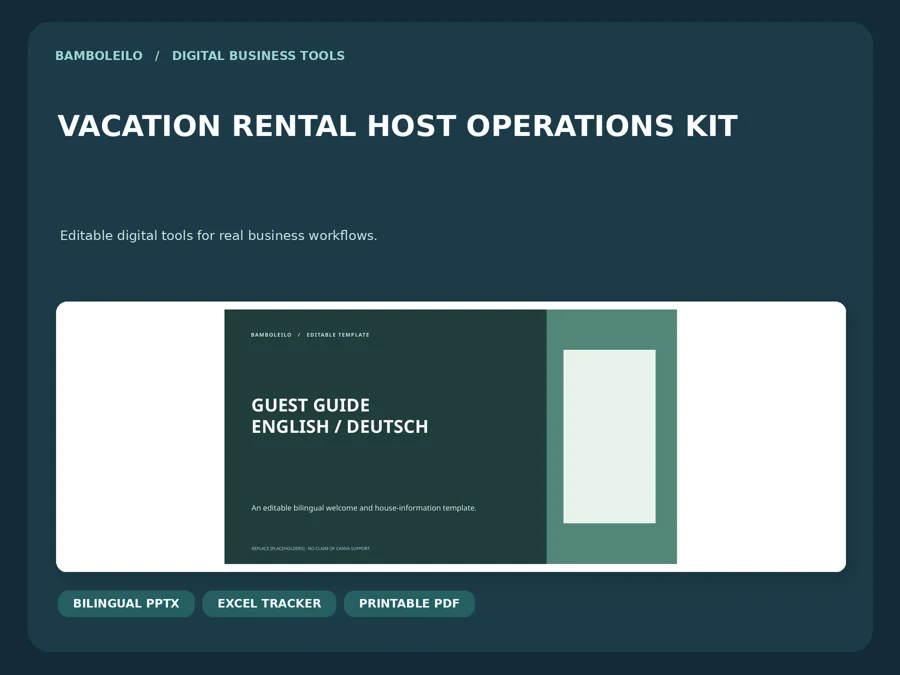This screenshot has width=900, height=675.
Task: Click the BAMBOLEILO breadcrumb text
Action: (x=99, y=56)
